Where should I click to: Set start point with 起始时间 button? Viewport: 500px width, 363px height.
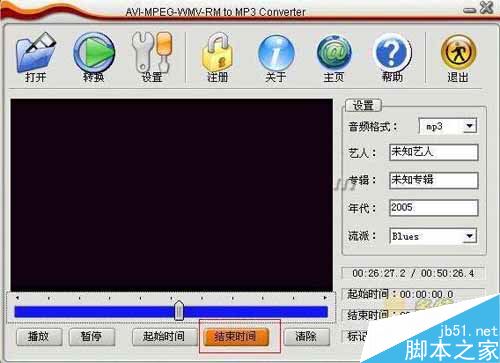[164, 337]
